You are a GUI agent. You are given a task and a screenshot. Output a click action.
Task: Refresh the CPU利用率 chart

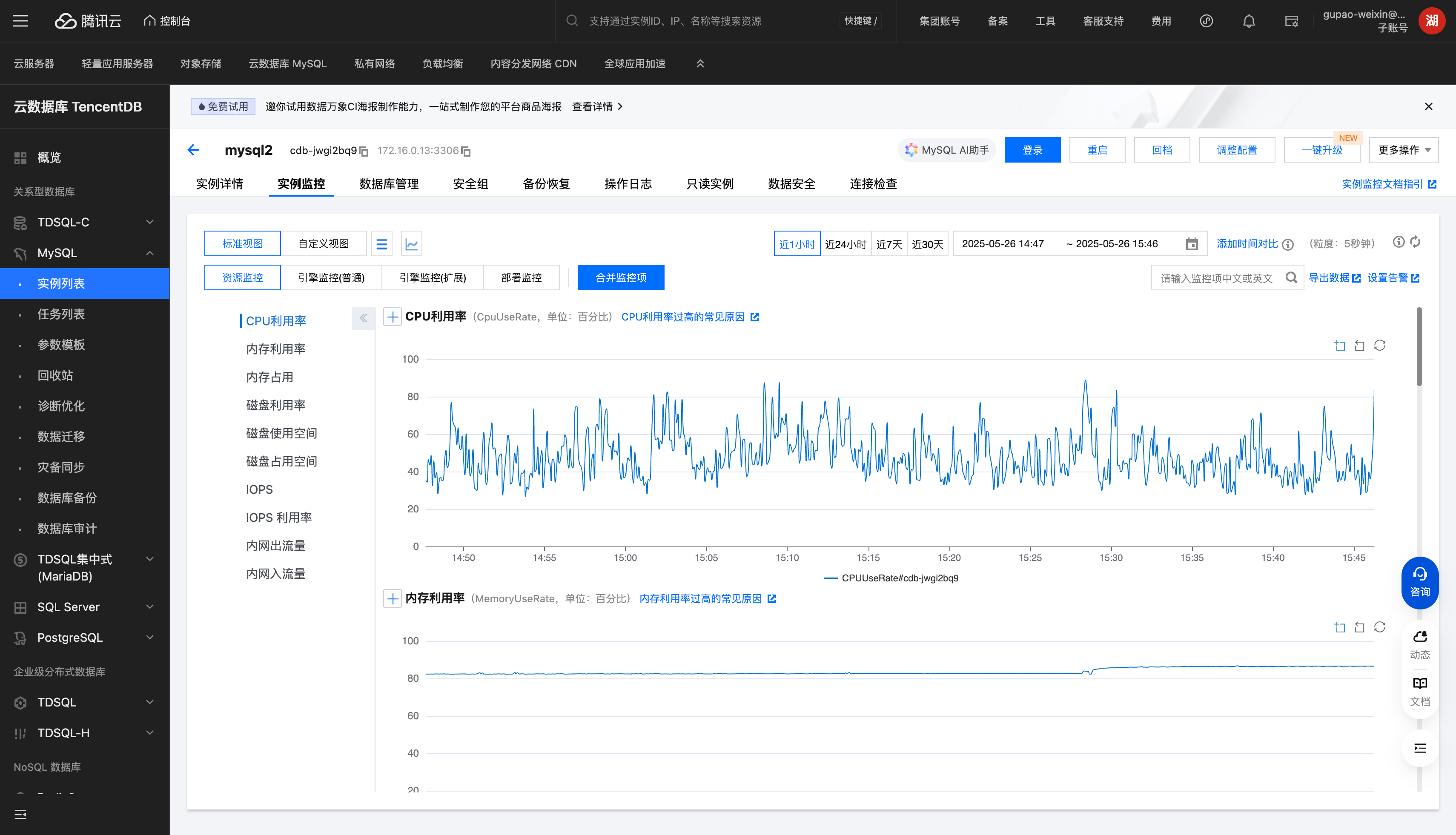click(x=1379, y=345)
